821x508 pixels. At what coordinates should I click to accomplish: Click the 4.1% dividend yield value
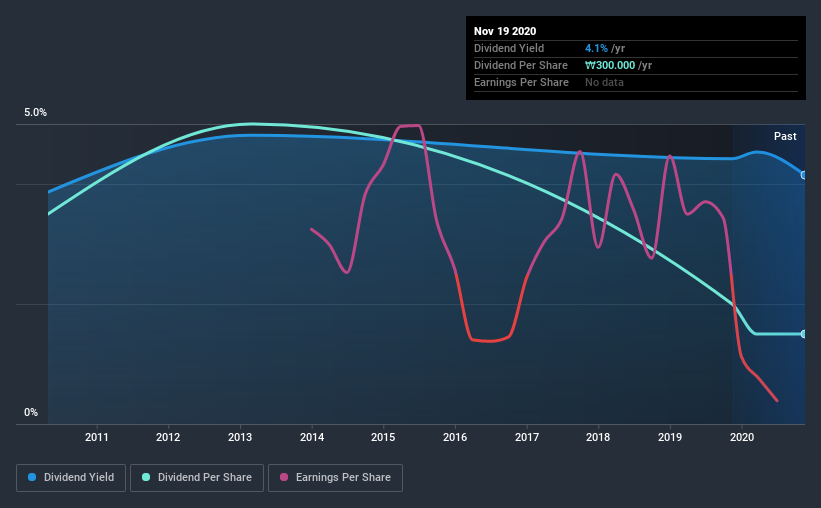596,48
